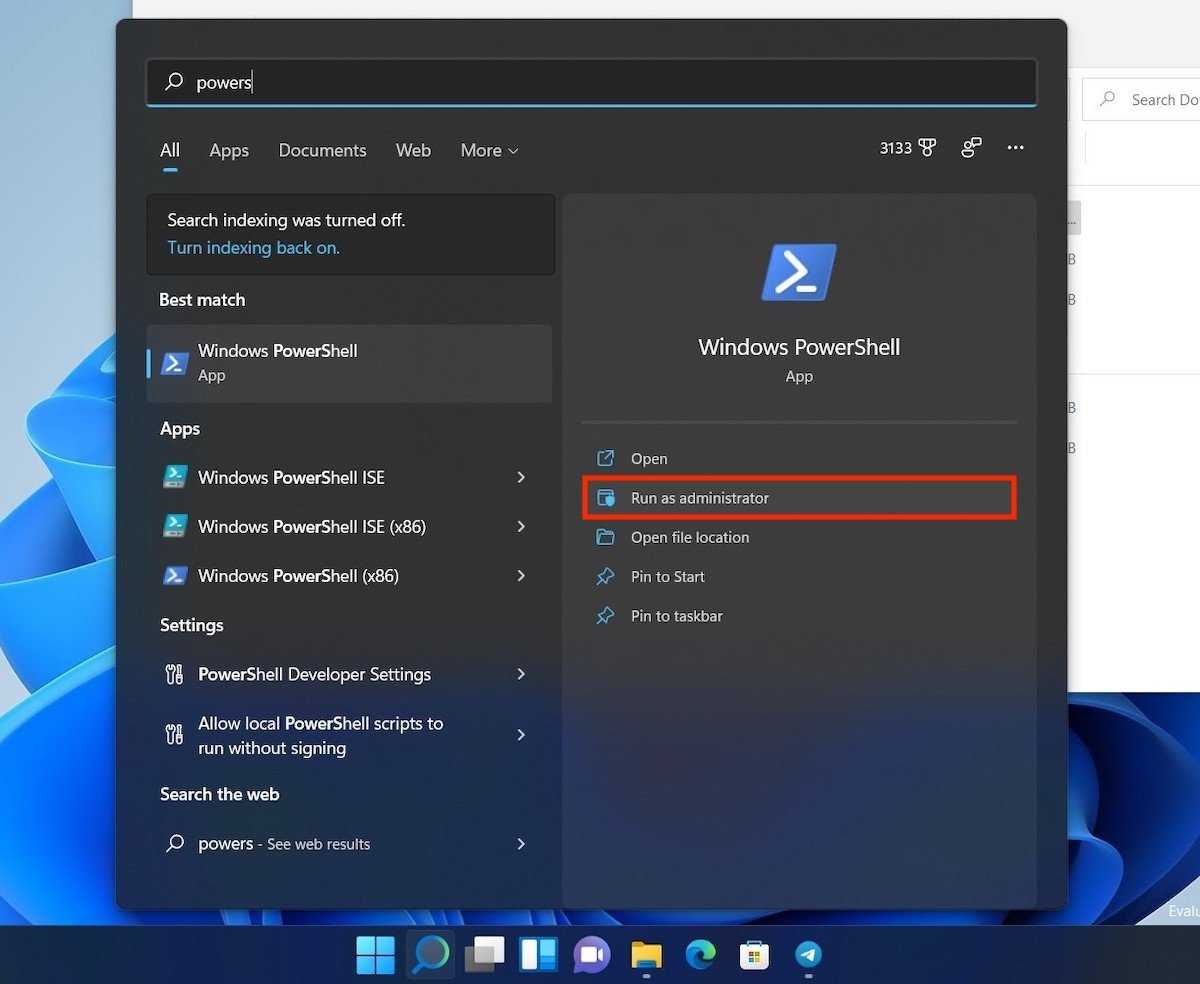
Task: Click the Run as administrator shield icon
Action: click(x=605, y=498)
